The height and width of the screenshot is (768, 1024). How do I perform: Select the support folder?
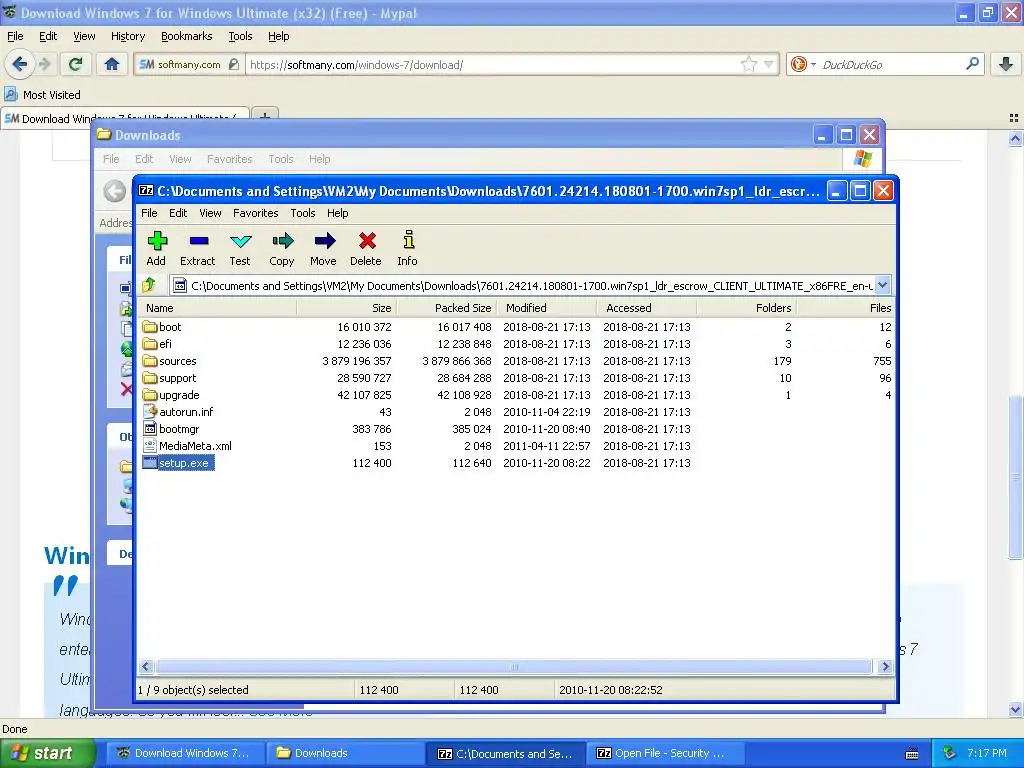tap(169, 377)
